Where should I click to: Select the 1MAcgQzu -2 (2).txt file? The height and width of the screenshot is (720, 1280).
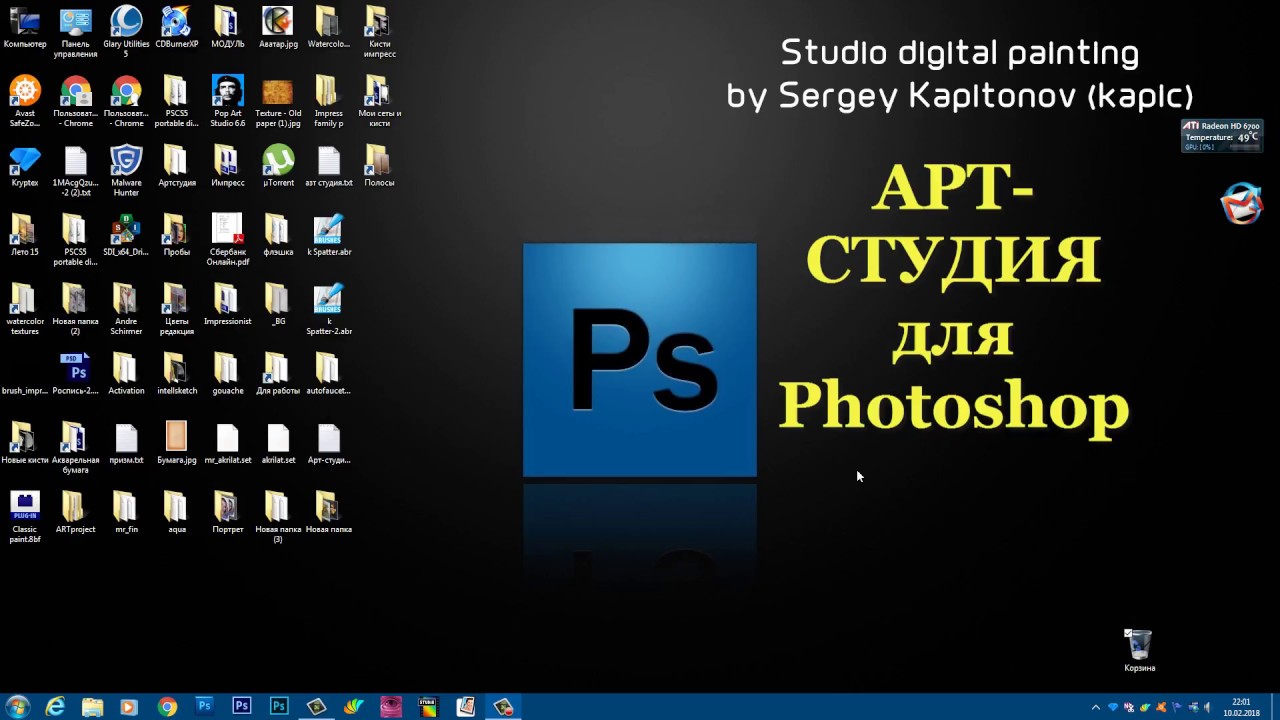[76, 171]
